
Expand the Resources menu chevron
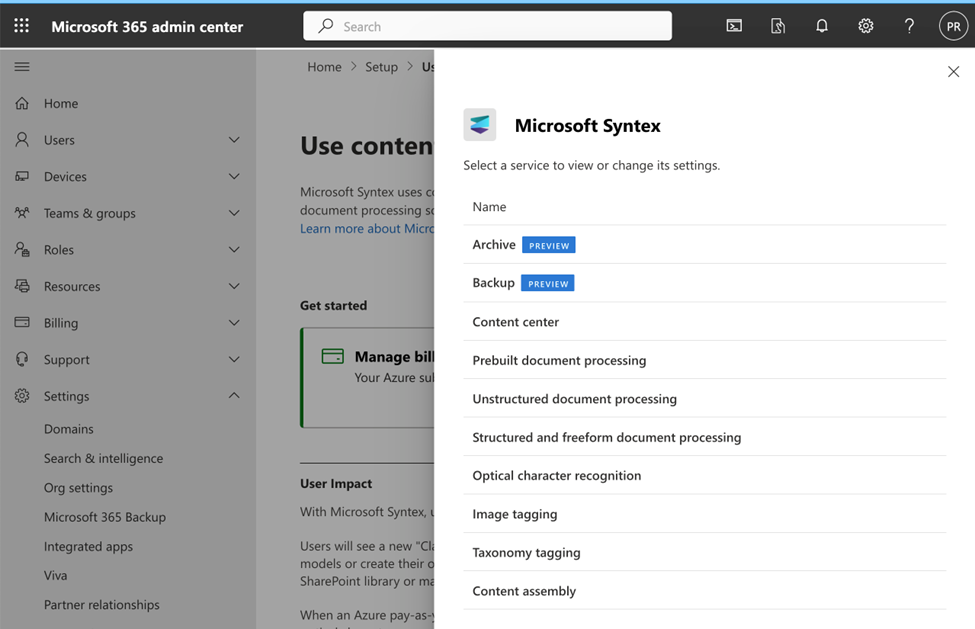pyautogui.click(x=234, y=286)
